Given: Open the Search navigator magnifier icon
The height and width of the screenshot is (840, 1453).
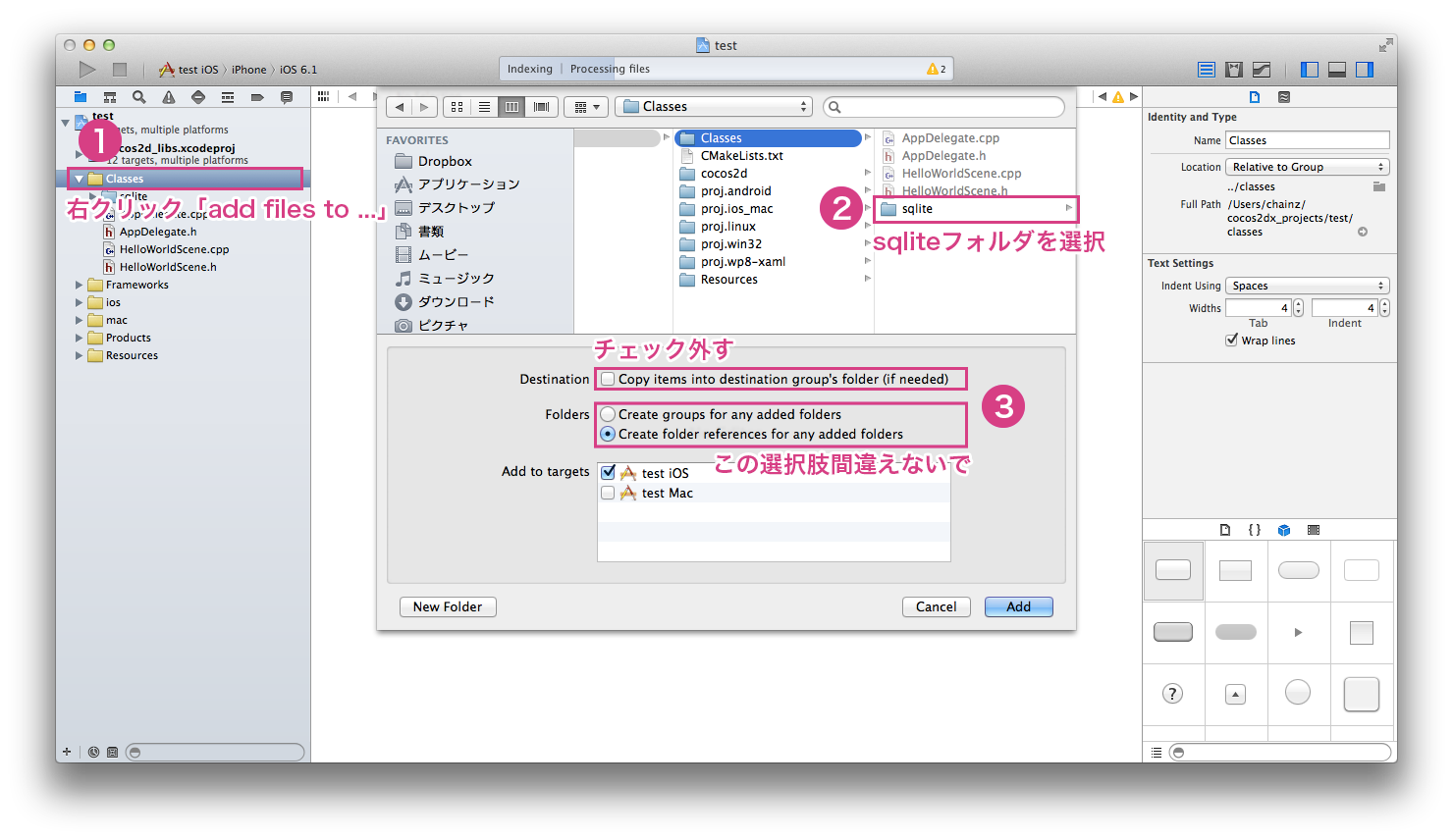Looking at the screenshot, I should (x=139, y=97).
